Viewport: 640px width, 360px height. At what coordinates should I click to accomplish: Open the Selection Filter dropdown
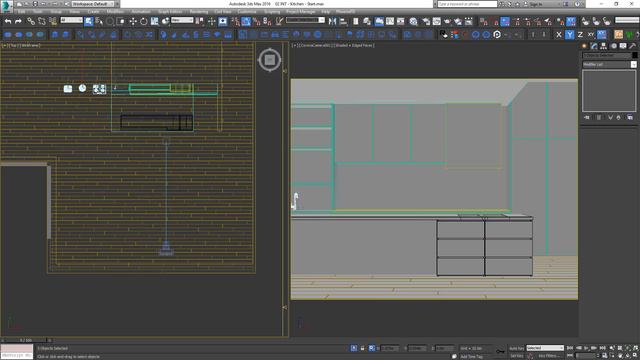(71, 20)
